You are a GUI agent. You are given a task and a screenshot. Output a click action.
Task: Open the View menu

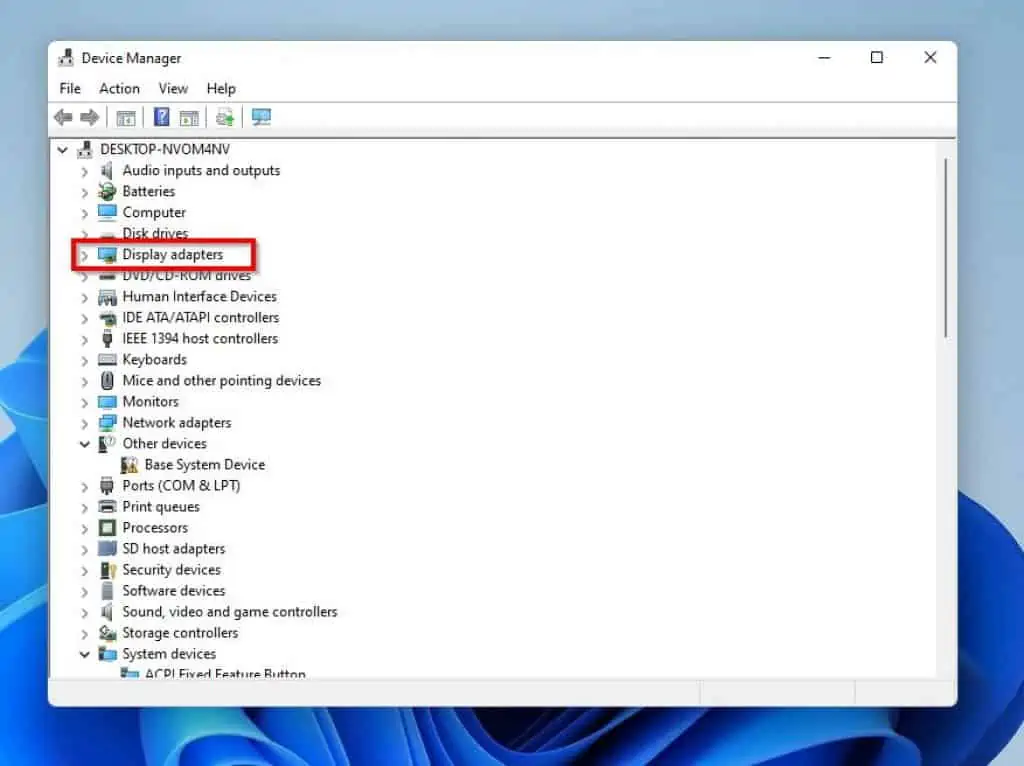(173, 88)
